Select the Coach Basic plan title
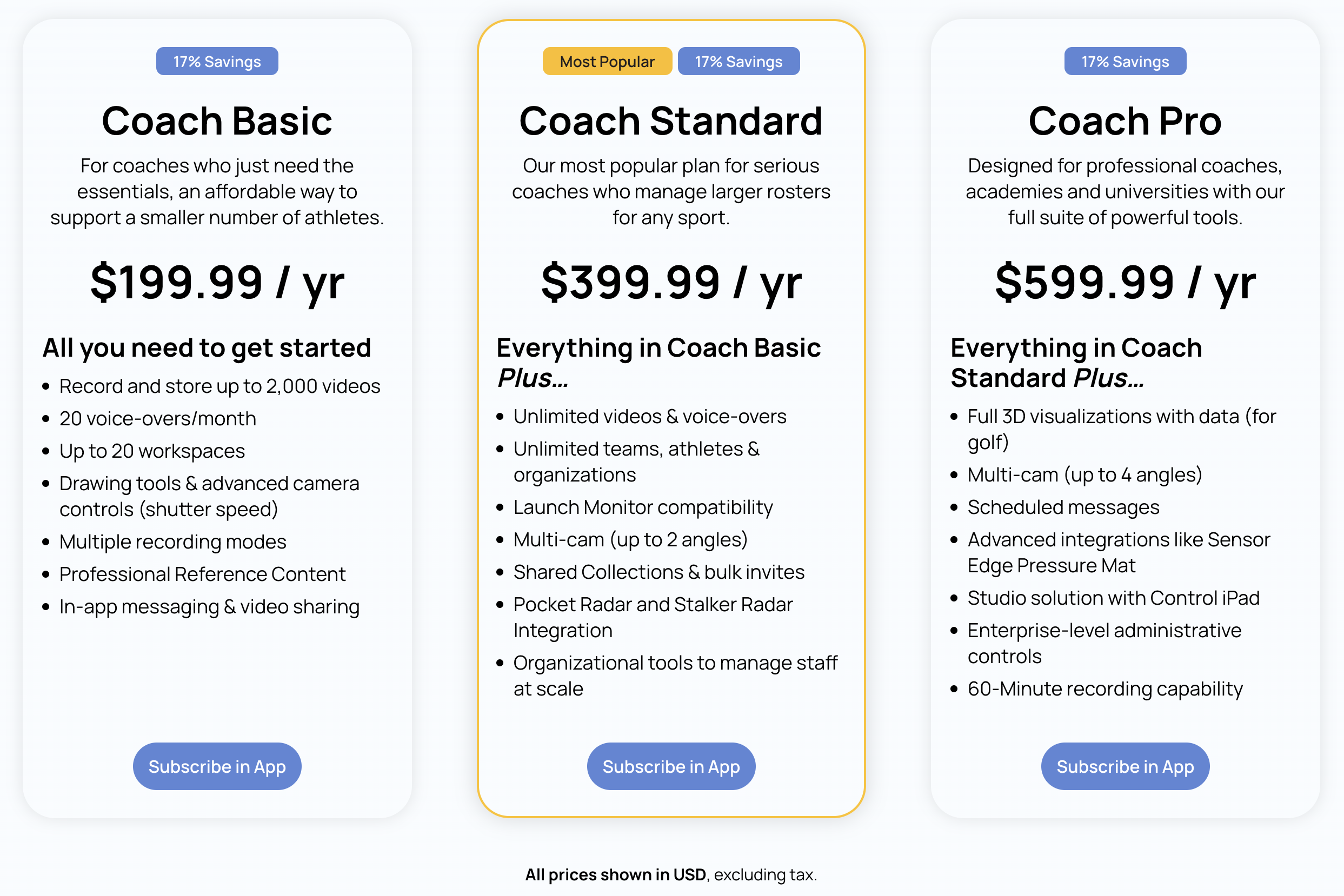 point(217,121)
